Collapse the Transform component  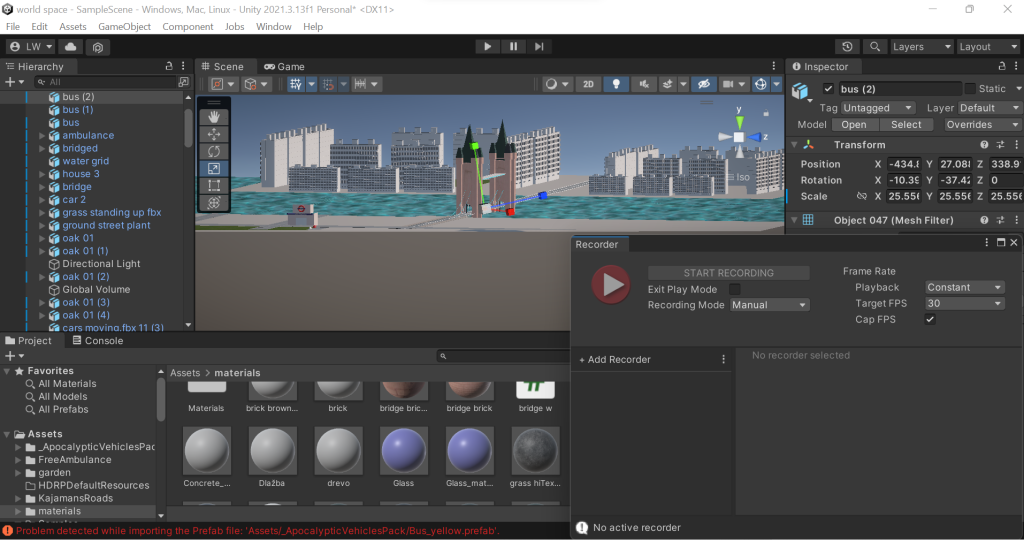point(794,145)
